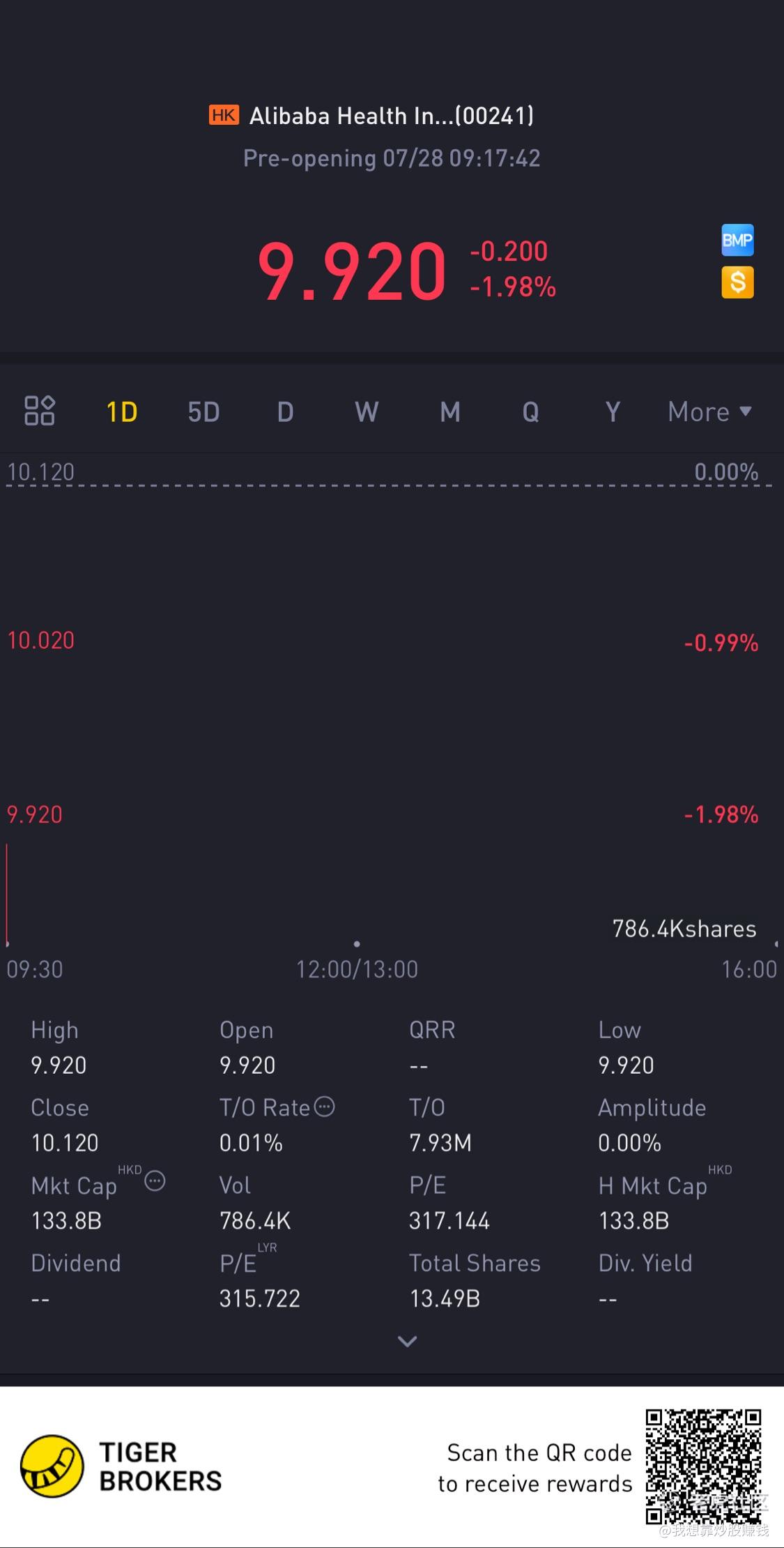Tap the 12:00/13:00 timeline marker

357,969
